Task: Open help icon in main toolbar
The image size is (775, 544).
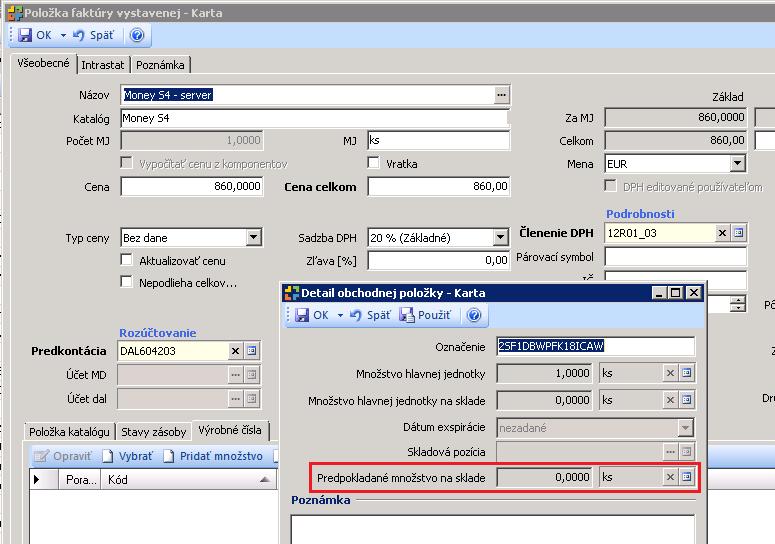Action: 137,35
